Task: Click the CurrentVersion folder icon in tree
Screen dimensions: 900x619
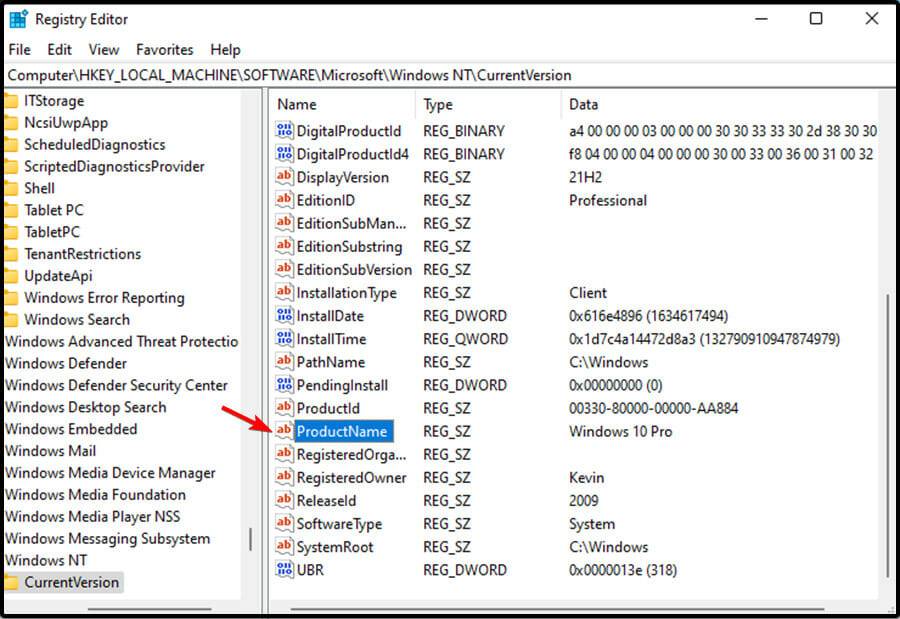Action: coord(11,582)
